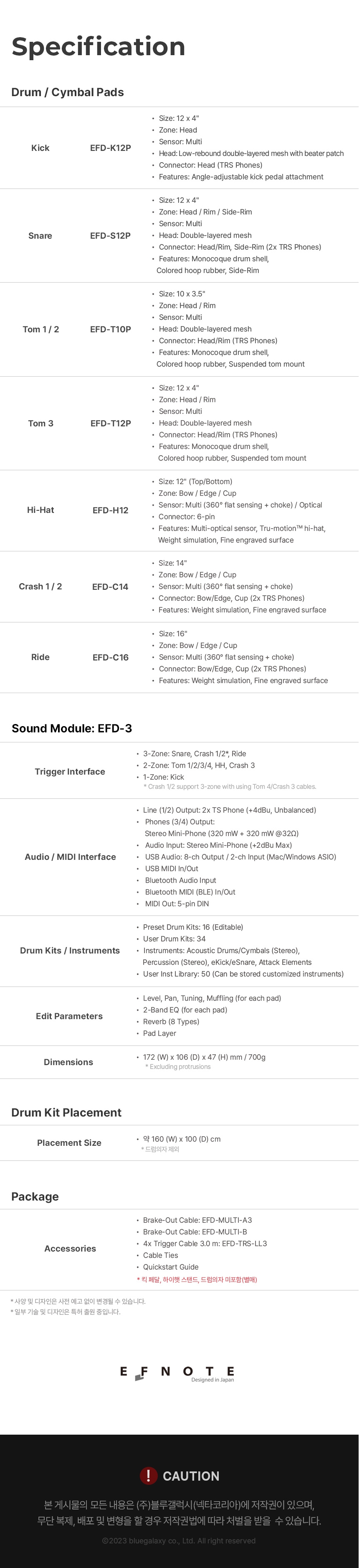This screenshot has height=1568, width=359.
Task: Click the Drum Kits / Instruments label
Action: [x=70, y=951]
